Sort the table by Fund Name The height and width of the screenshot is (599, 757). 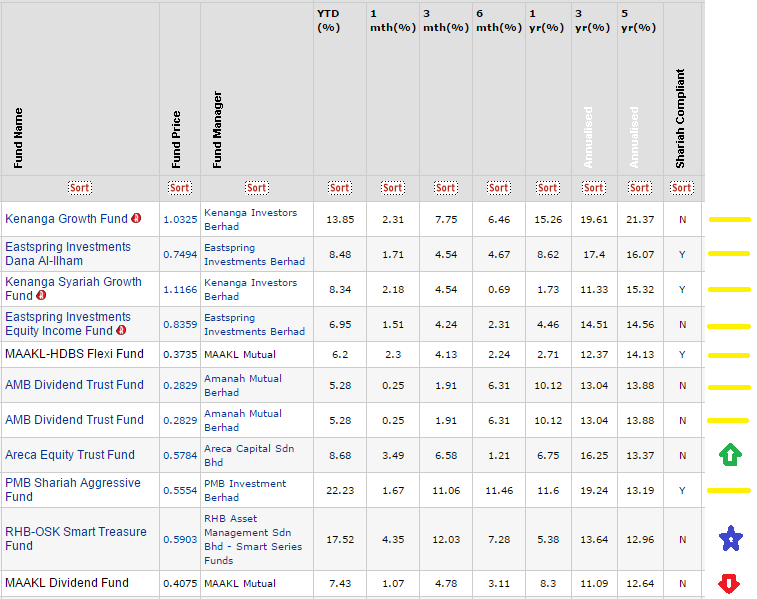(80, 188)
